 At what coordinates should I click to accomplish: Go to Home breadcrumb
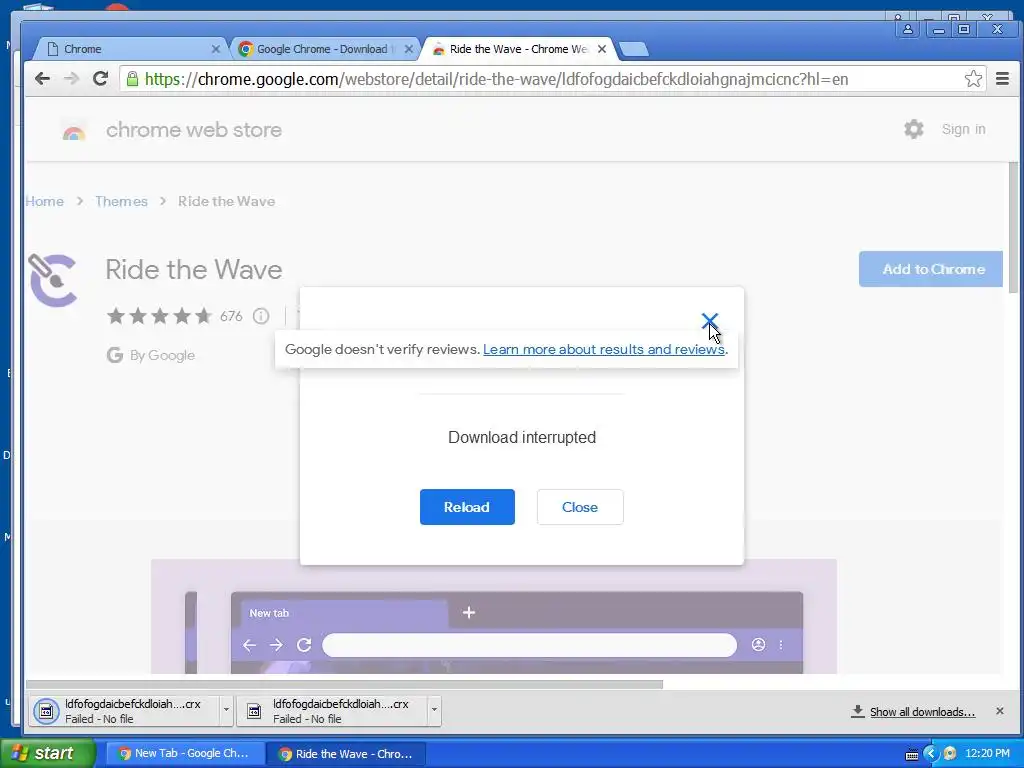(x=44, y=201)
